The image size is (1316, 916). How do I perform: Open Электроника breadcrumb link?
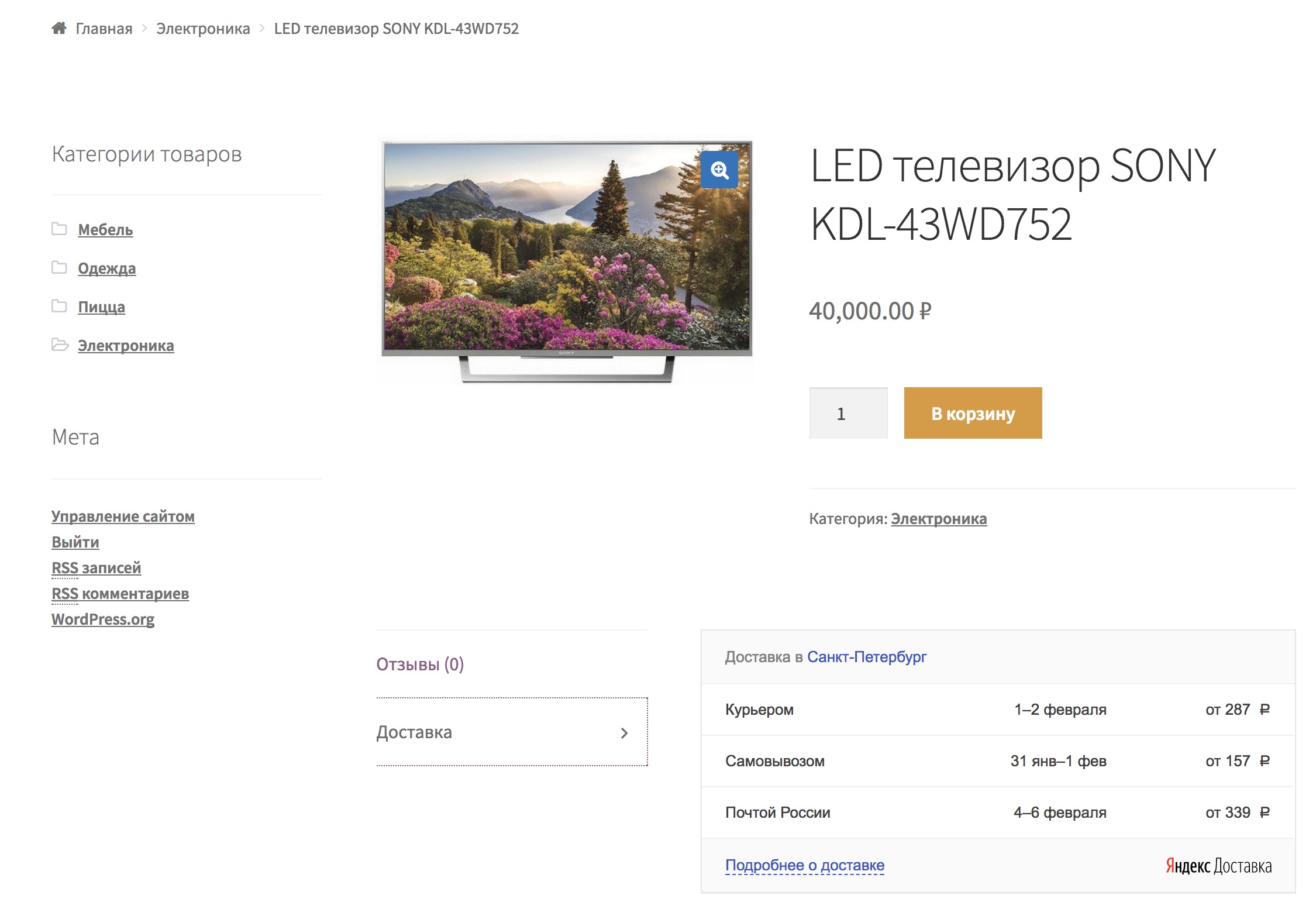203,29
